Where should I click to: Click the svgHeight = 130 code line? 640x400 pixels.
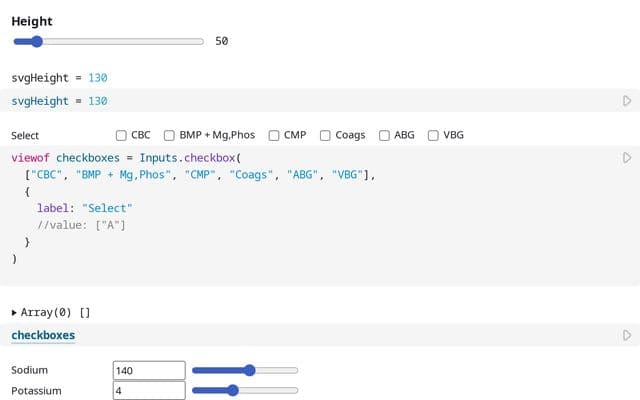click(59, 101)
